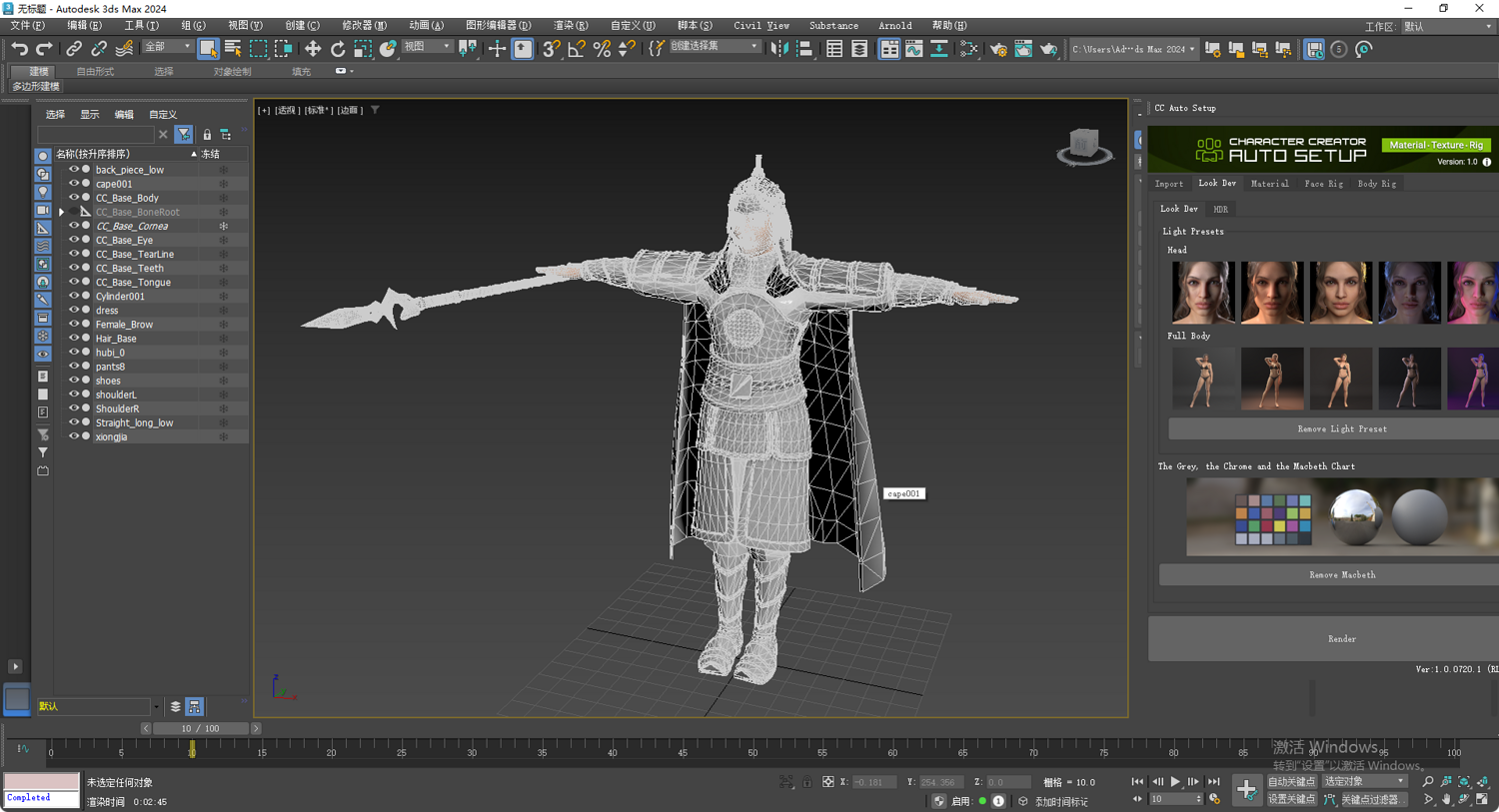Click the Bind to Space Warp icon

pyautogui.click(x=124, y=49)
